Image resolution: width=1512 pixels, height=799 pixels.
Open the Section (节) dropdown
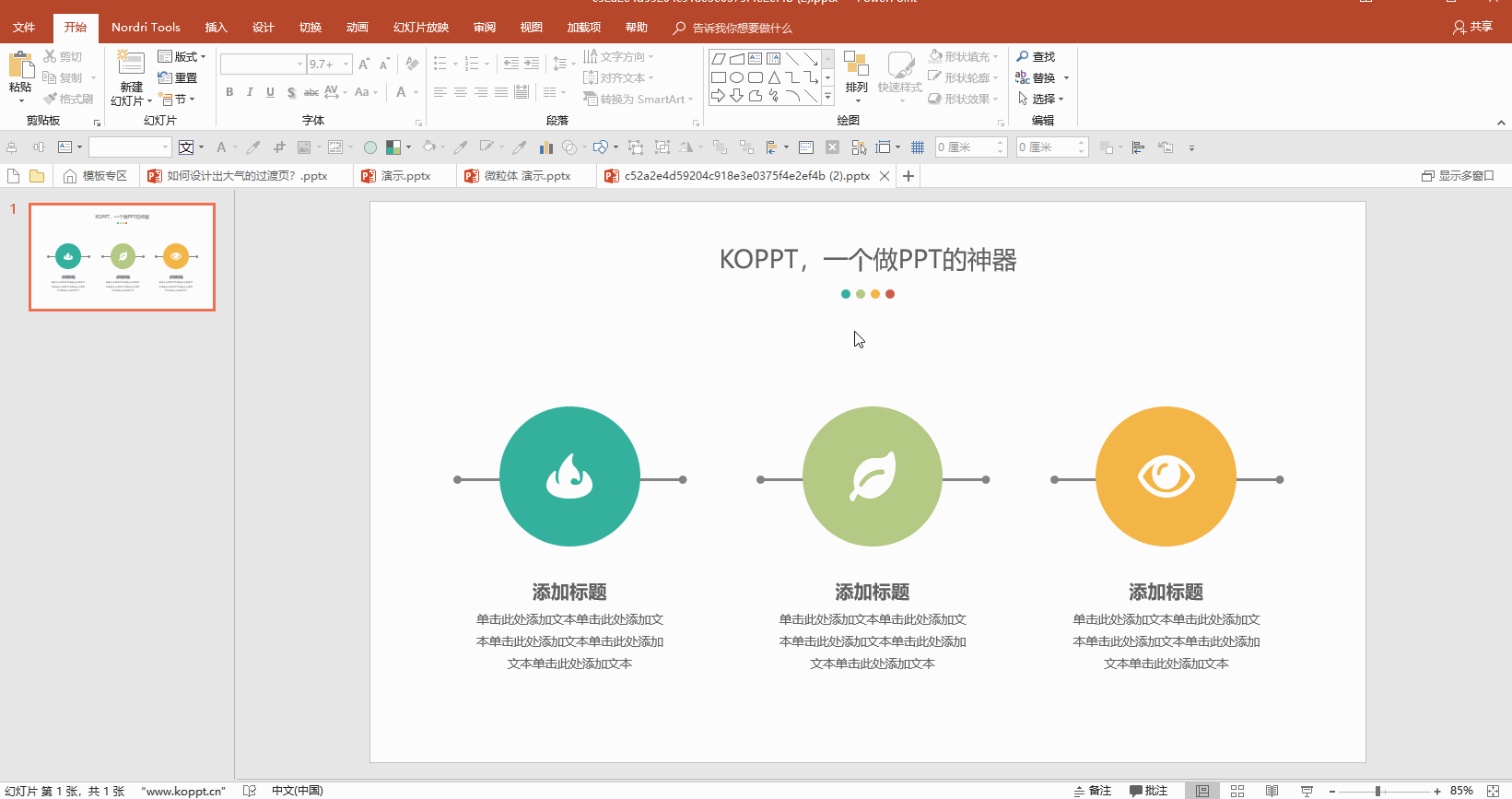coord(176,99)
